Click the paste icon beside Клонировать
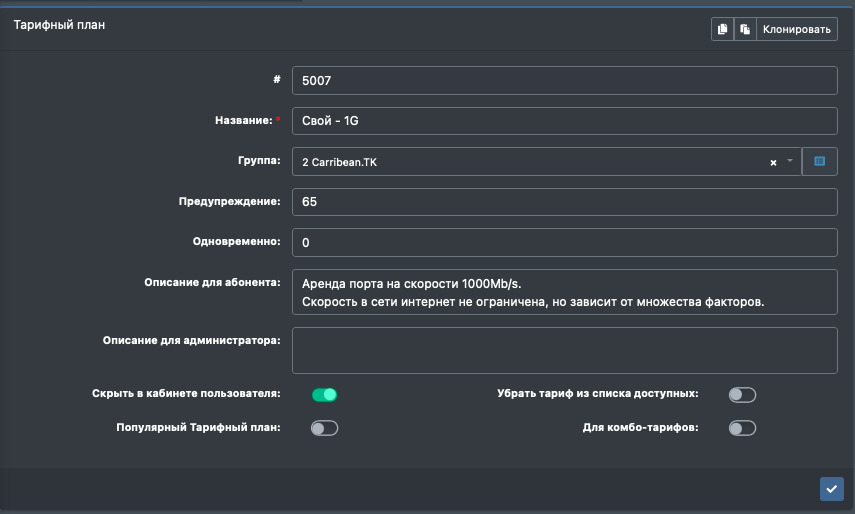The height and width of the screenshot is (514, 855). pyautogui.click(x=745, y=29)
